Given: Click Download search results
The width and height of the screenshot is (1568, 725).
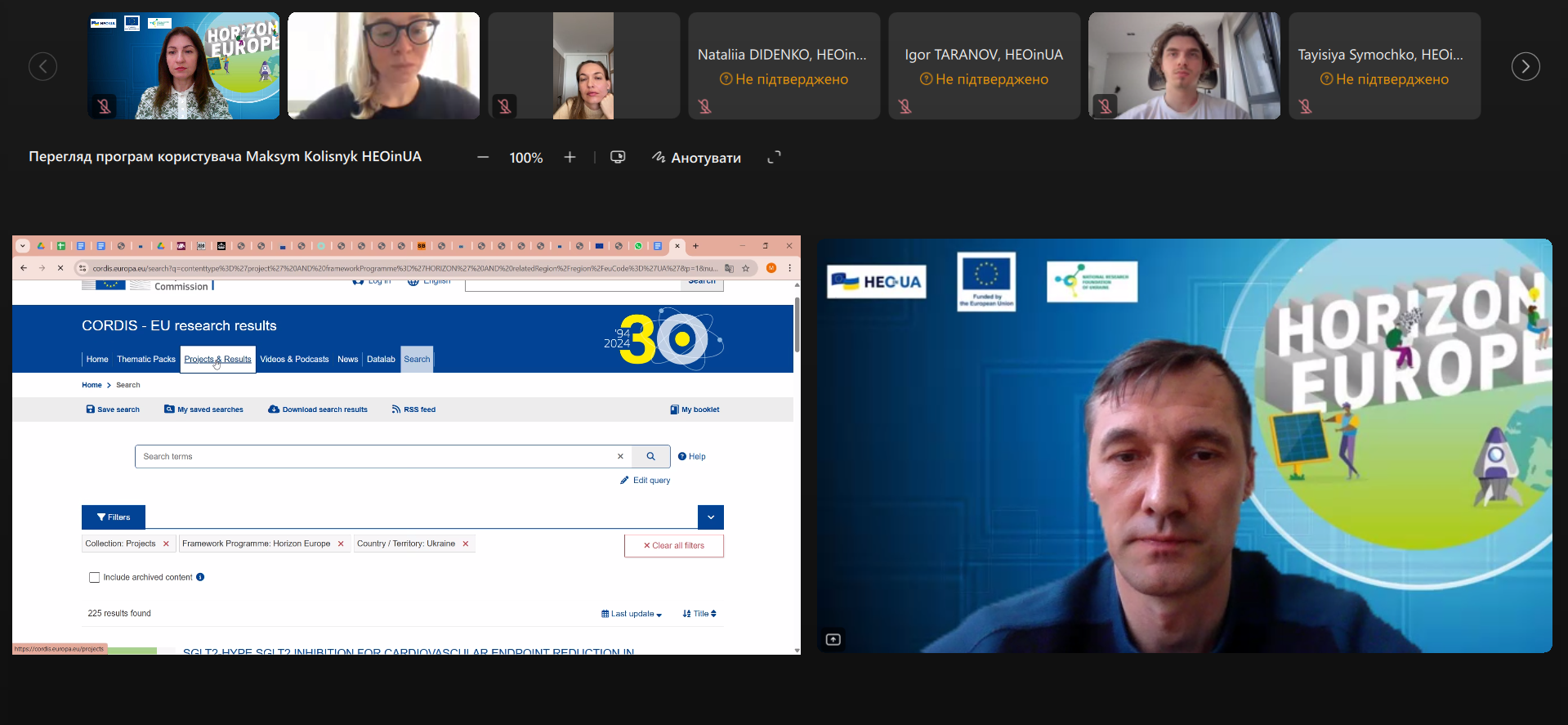Looking at the screenshot, I should (318, 409).
